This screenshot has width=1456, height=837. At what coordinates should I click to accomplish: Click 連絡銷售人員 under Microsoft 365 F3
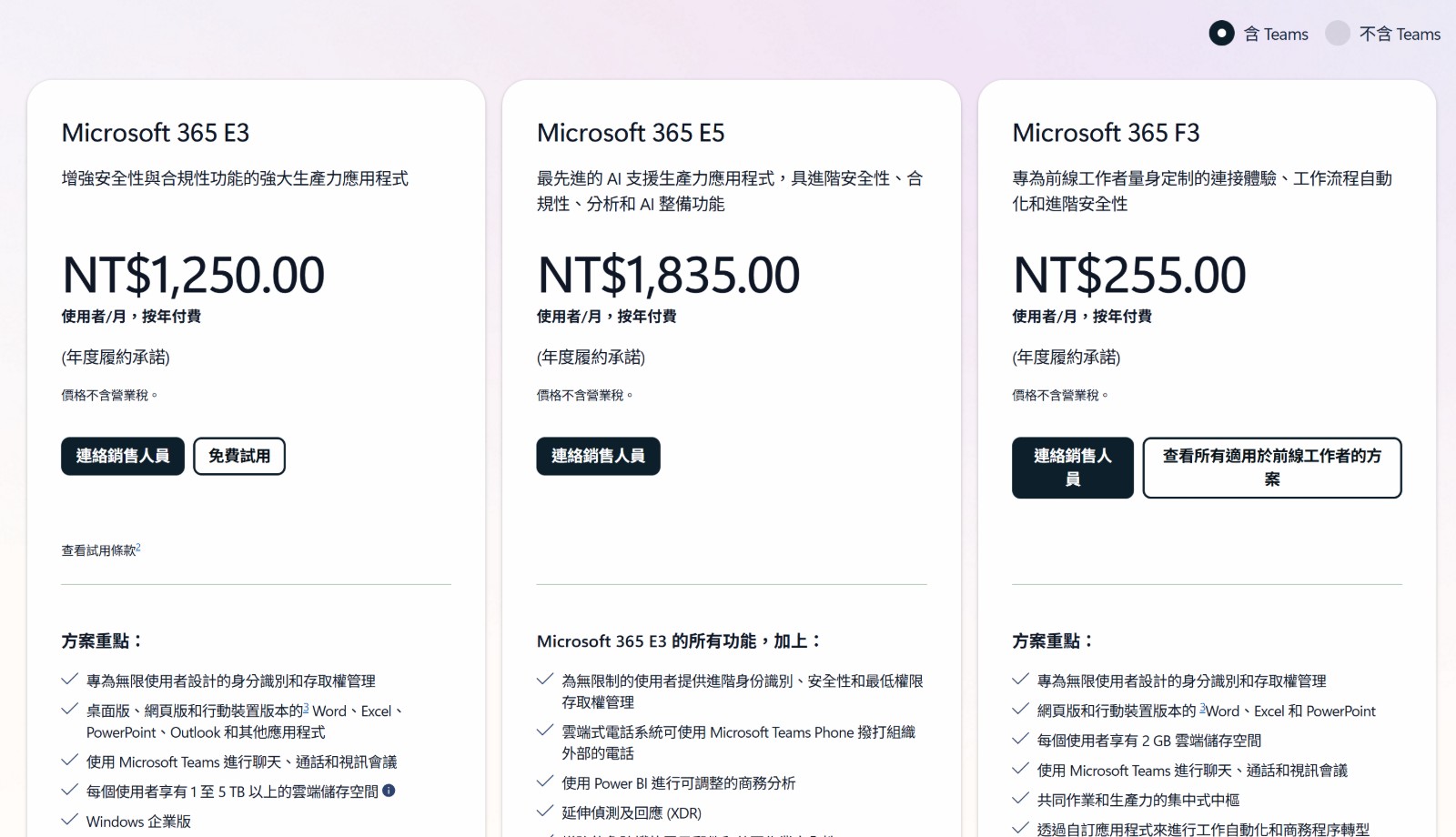point(1072,468)
